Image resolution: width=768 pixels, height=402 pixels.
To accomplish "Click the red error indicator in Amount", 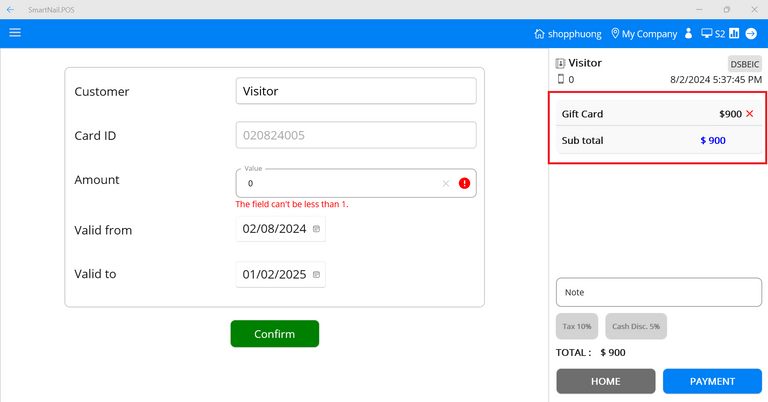I will 464,184.
